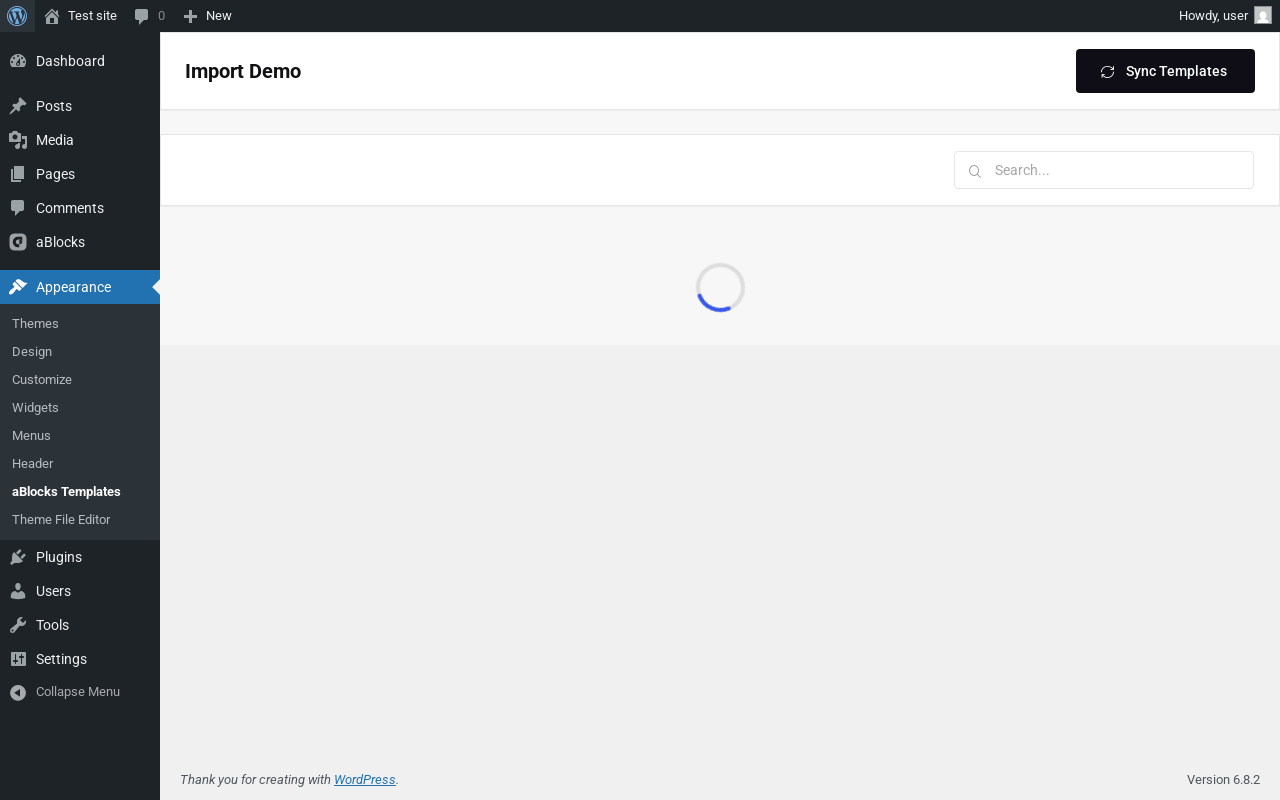This screenshot has height=800, width=1280.
Task: Open the Howdy, user account menu
Action: 1225,16
